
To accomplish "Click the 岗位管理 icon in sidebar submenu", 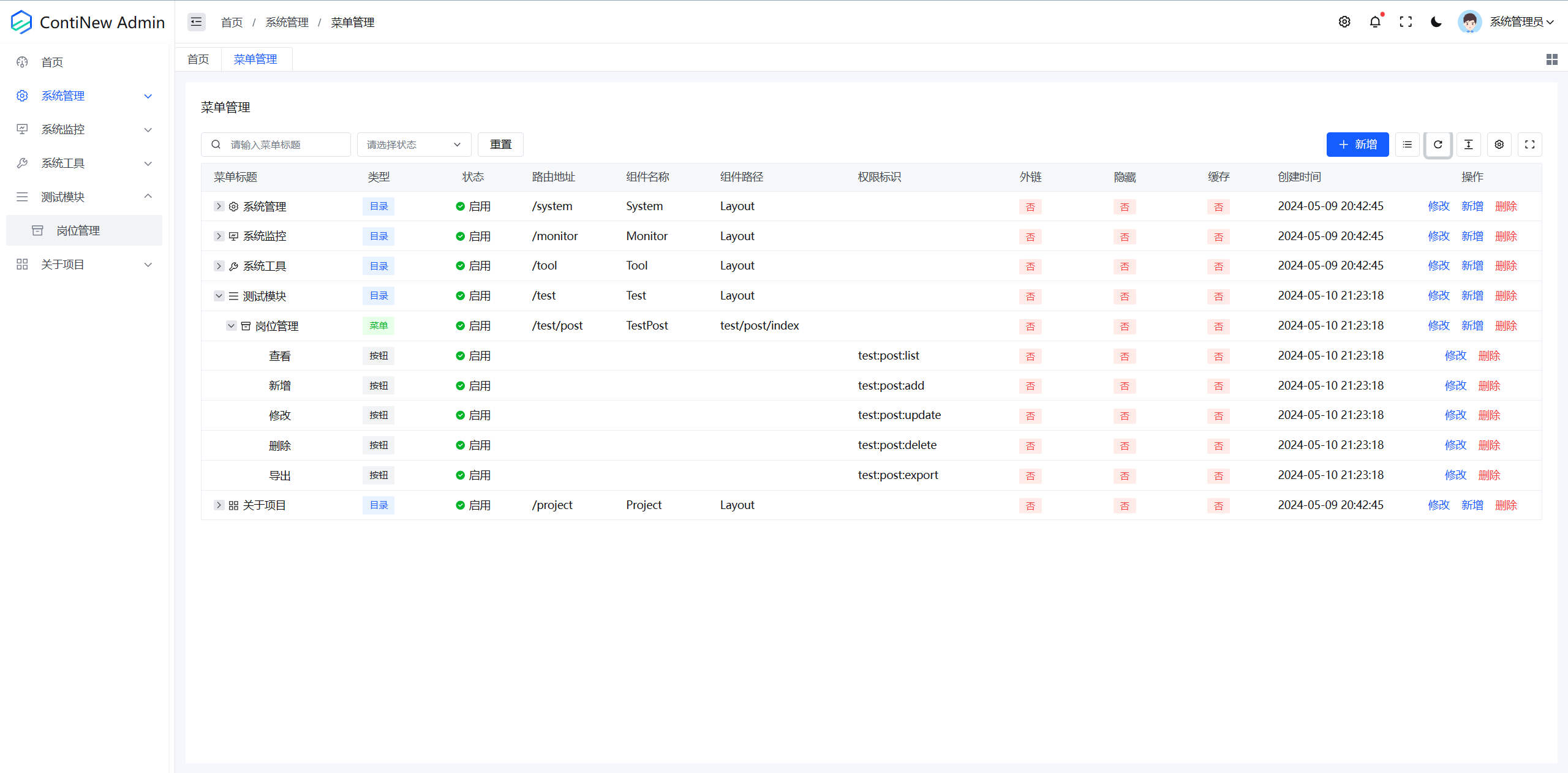I will [37, 230].
